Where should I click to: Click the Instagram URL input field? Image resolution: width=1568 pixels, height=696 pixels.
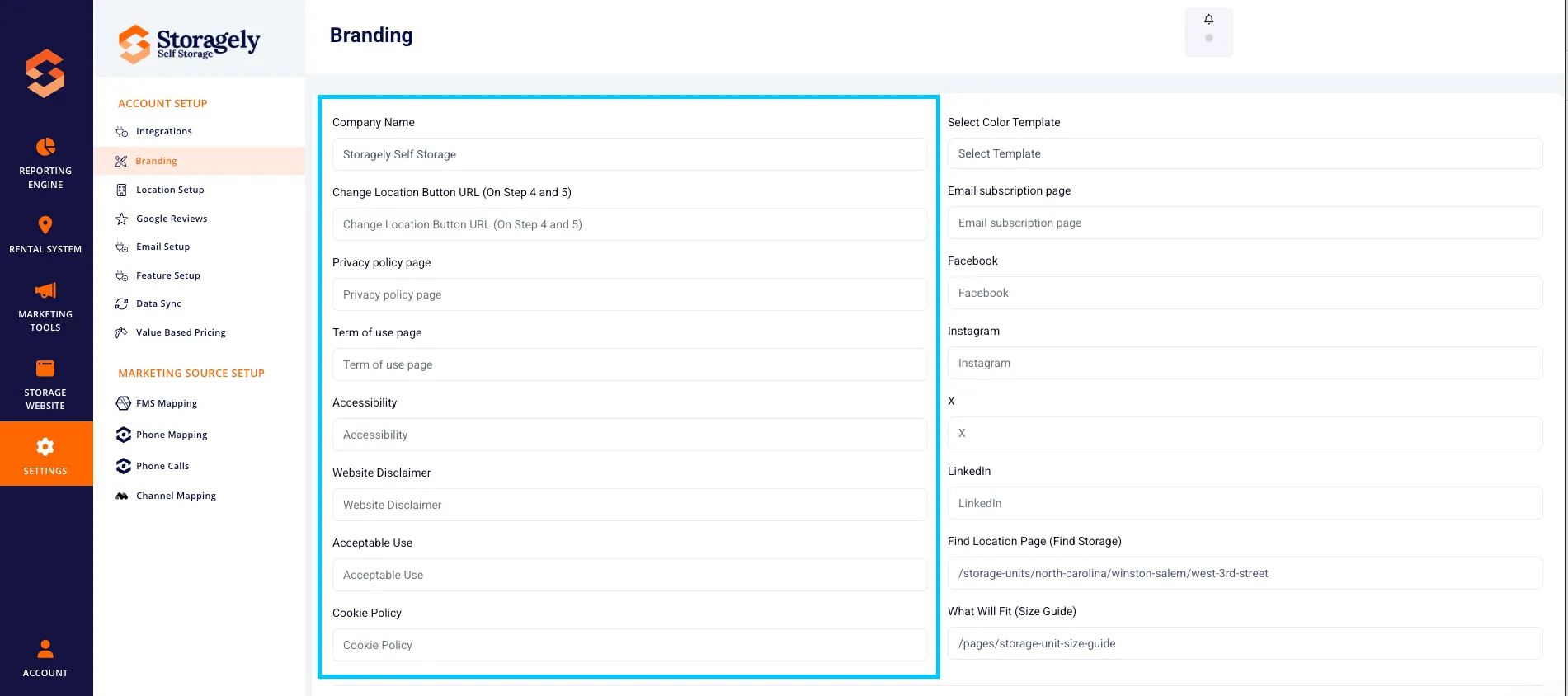tap(1245, 363)
